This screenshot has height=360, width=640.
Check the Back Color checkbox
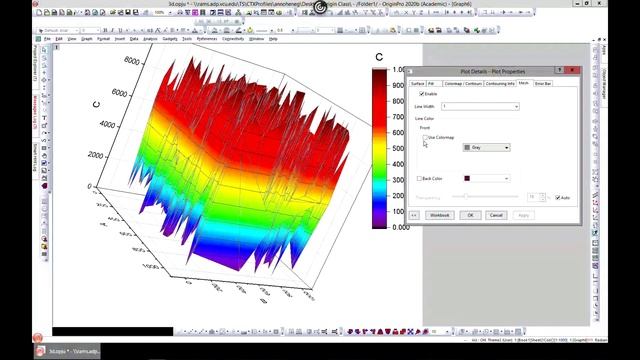pyautogui.click(x=419, y=178)
